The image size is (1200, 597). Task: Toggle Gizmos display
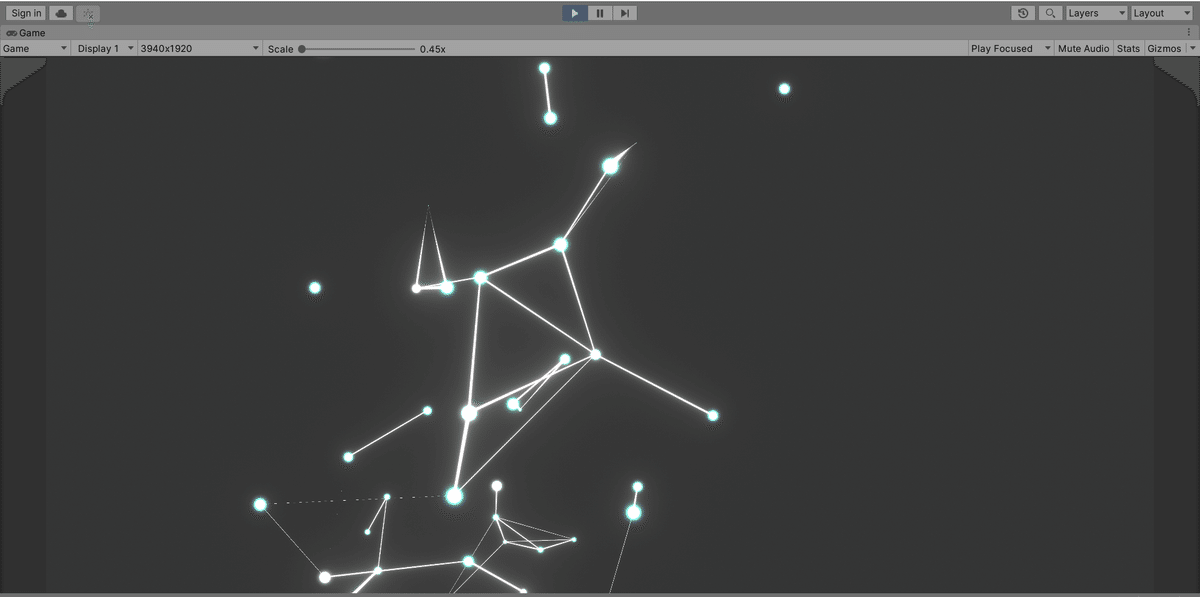pos(1164,48)
